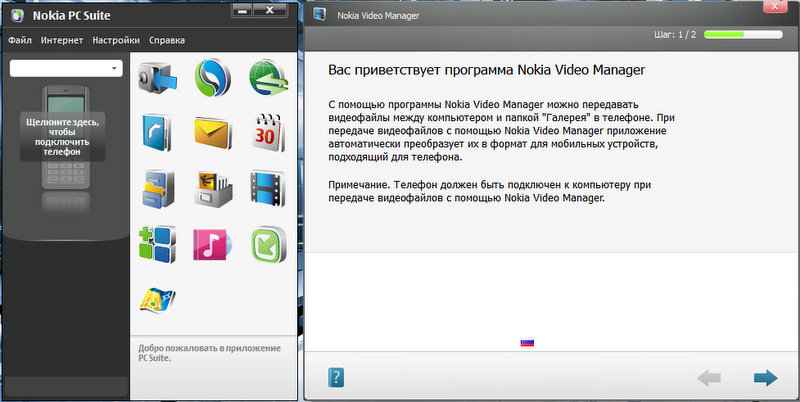Click the Russian flag language icon

[x=527, y=343]
